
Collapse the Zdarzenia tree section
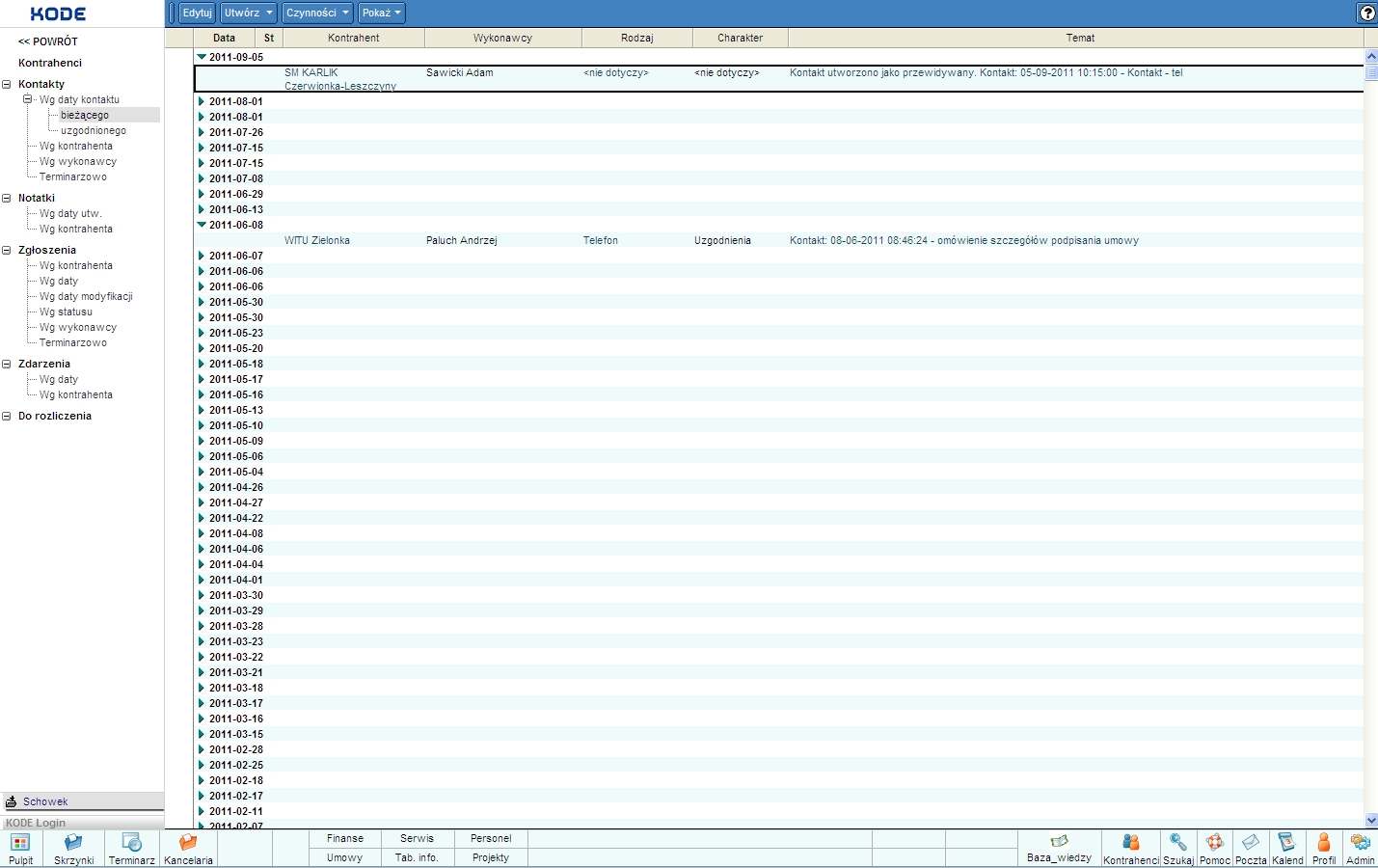point(7,364)
